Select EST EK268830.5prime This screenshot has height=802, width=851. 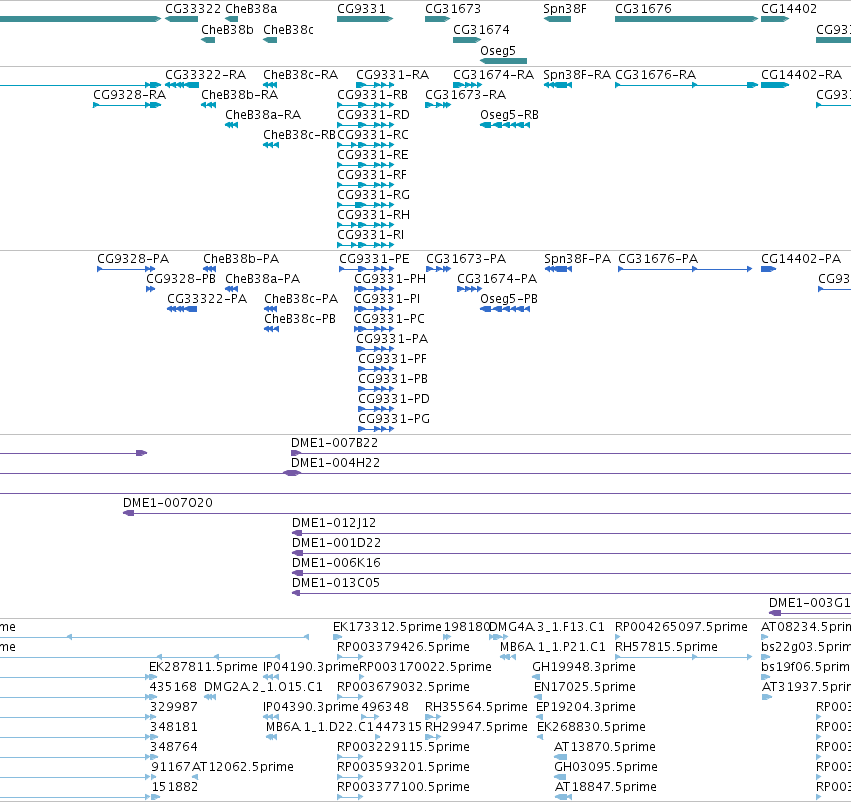[591, 727]
